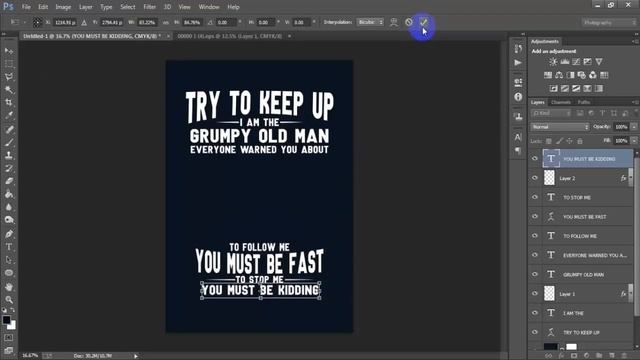Add an Exposure adjustment
Viewport: 640px width, 360px height.
coord(587,62)
